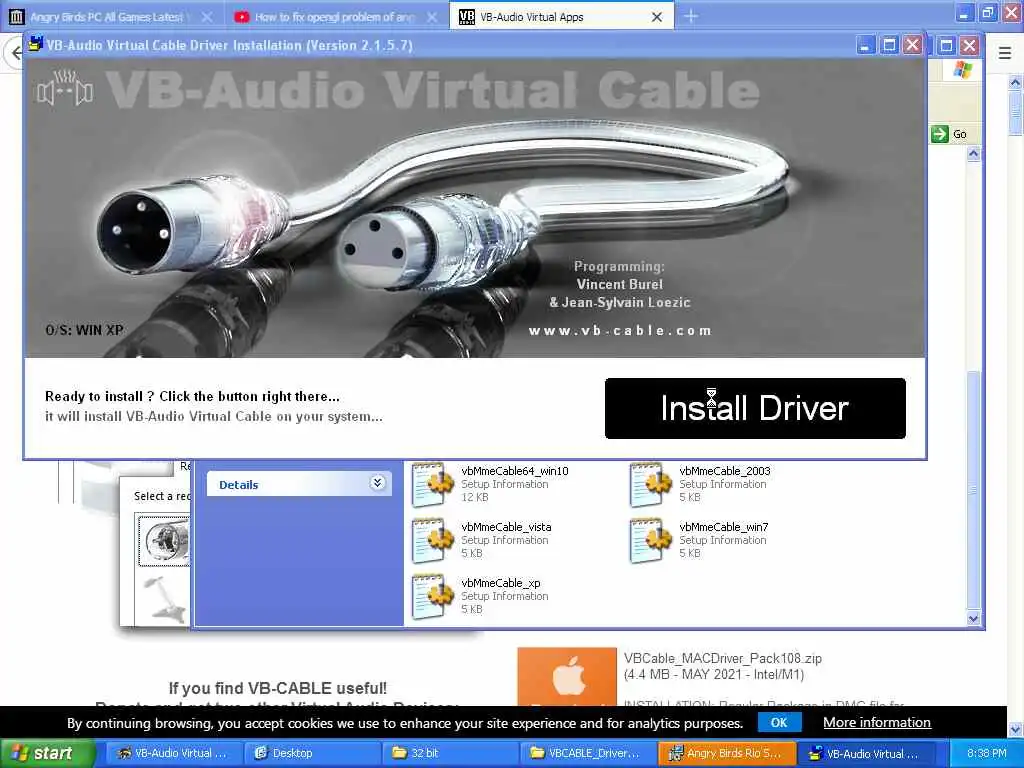Select the VB-Audio Virtual Apps browser tab
This screenshot has width=1024, height=768.
pyautogui.click(x=532, y=17)
